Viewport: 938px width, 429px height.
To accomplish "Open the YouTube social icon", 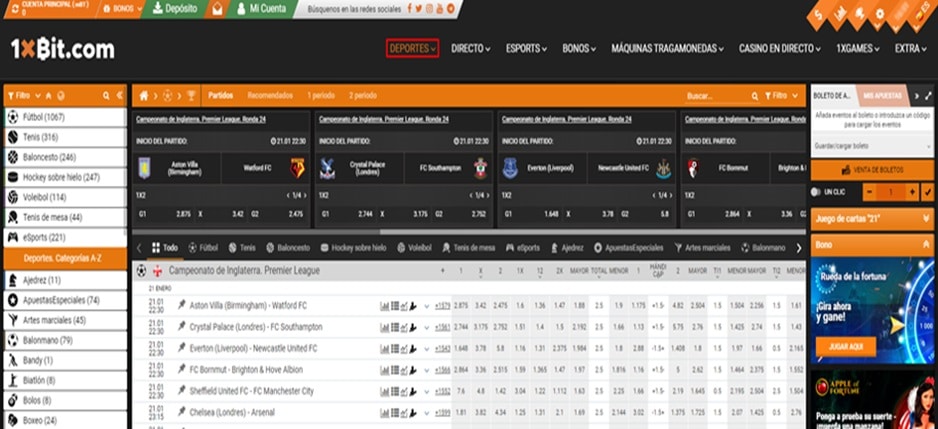I will [440, 8].
